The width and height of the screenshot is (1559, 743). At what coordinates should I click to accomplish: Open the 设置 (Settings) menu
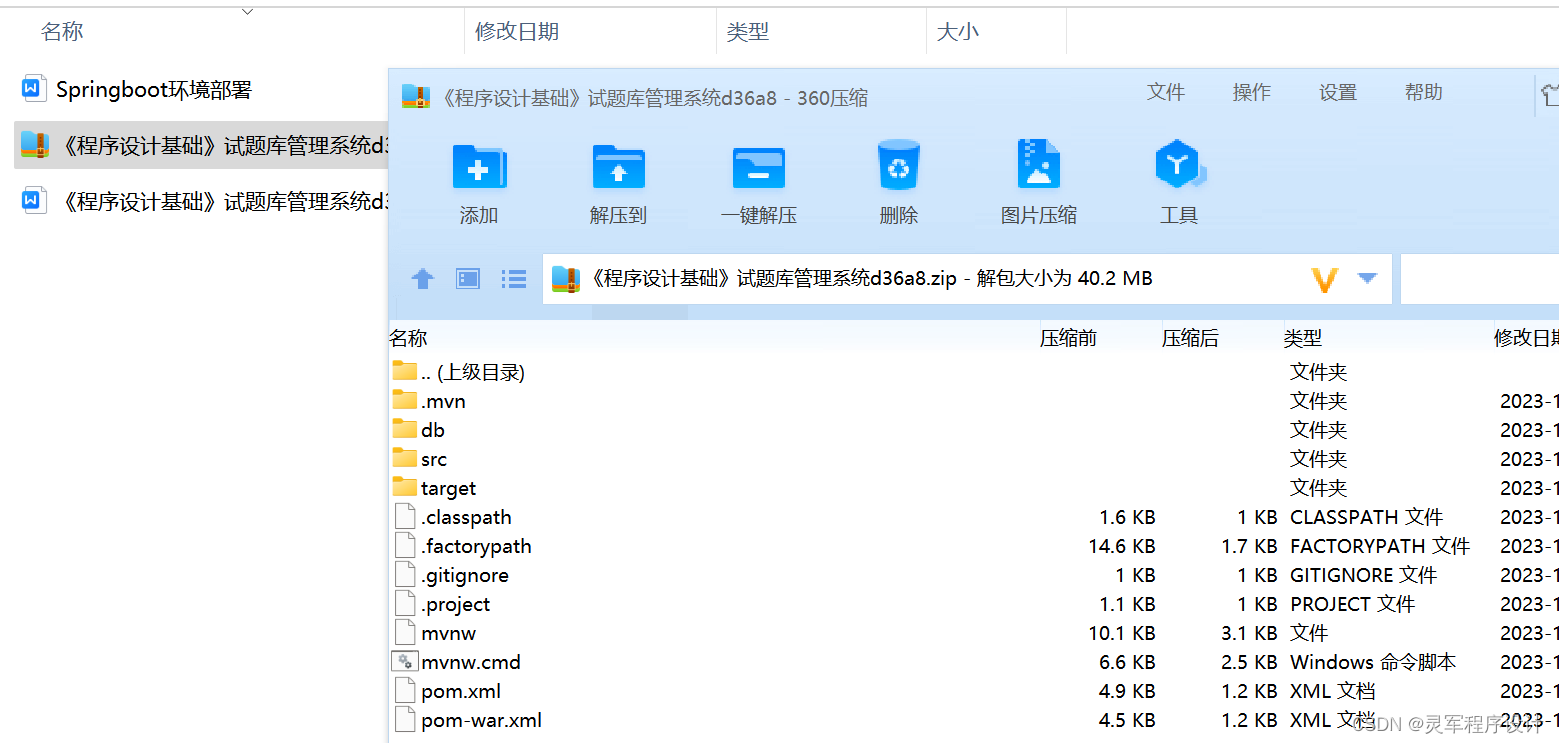point(1337,92)
